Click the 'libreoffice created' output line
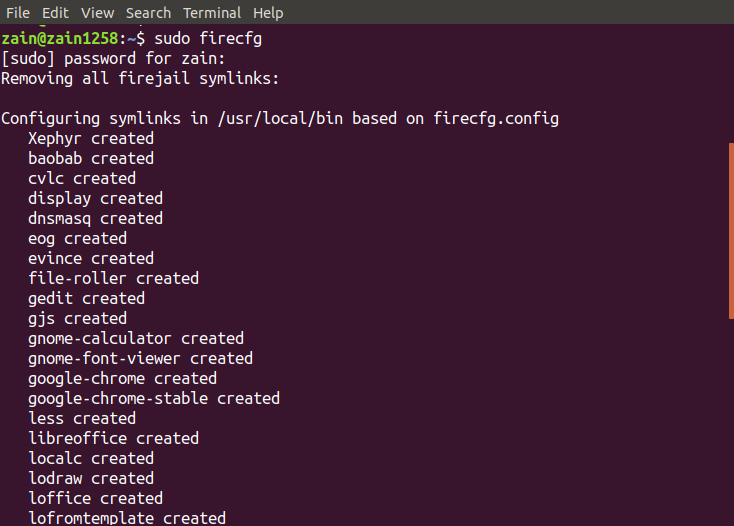 point(113,438)
